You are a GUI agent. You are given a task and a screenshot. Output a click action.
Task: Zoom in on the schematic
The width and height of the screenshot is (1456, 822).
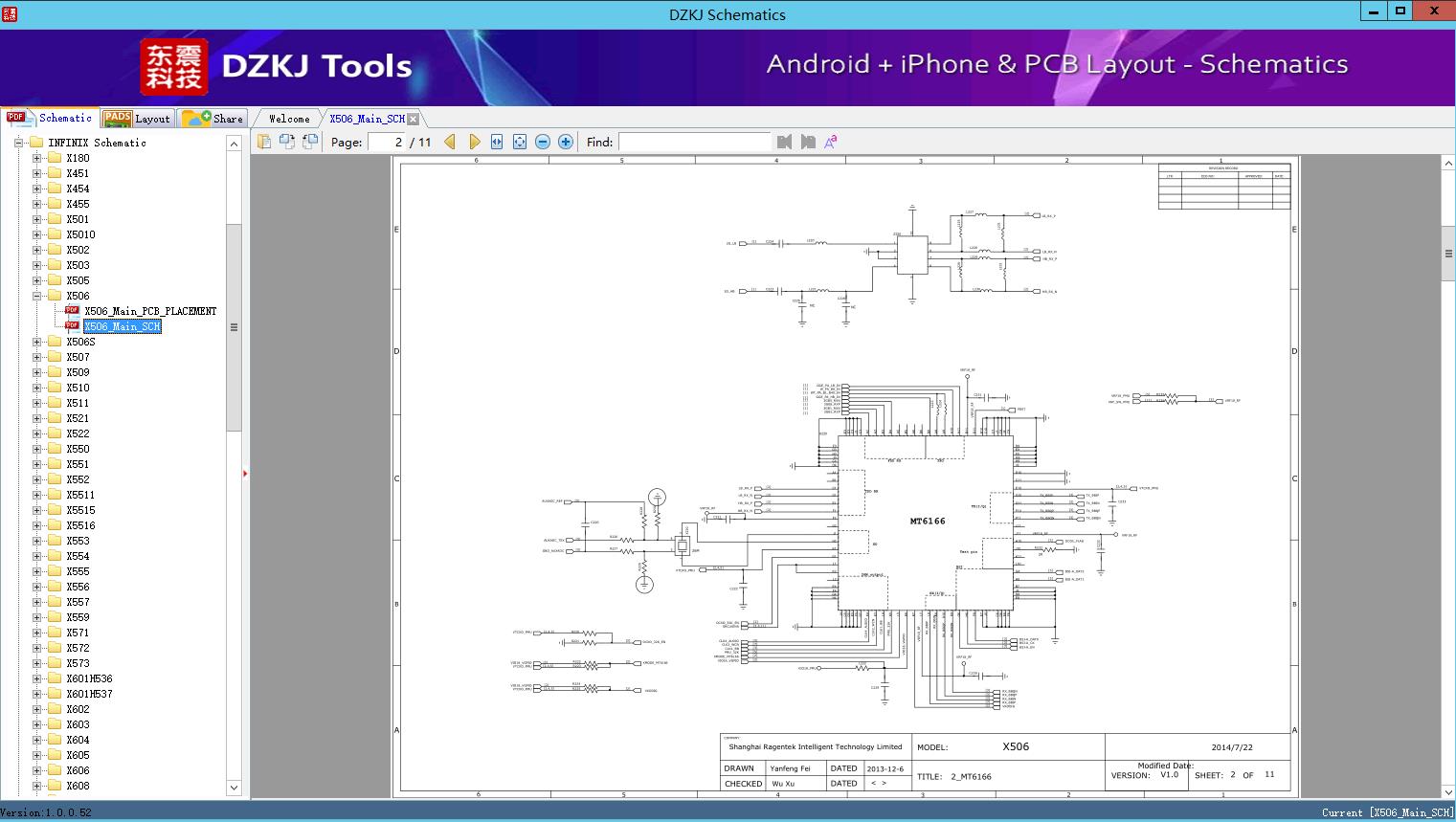coord(566,142)
